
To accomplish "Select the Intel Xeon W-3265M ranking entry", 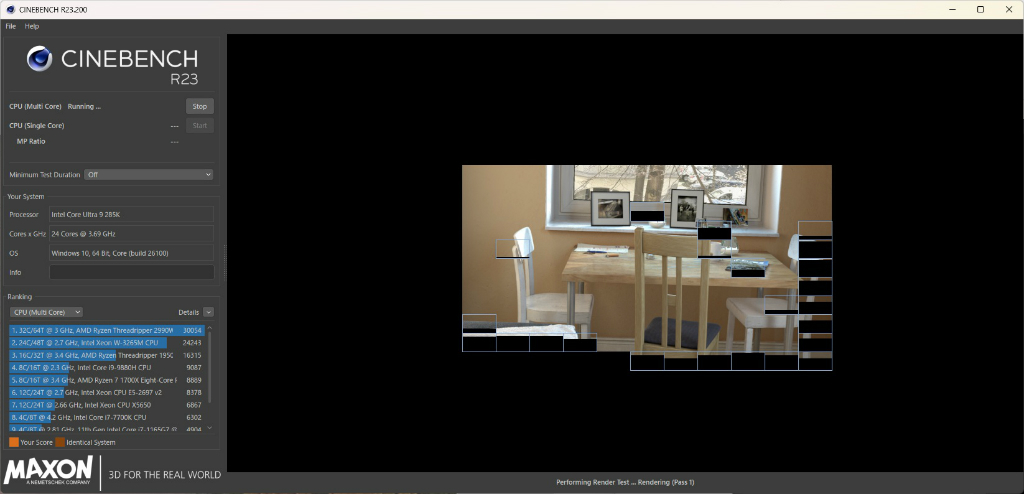I will [x=106, y=342].
